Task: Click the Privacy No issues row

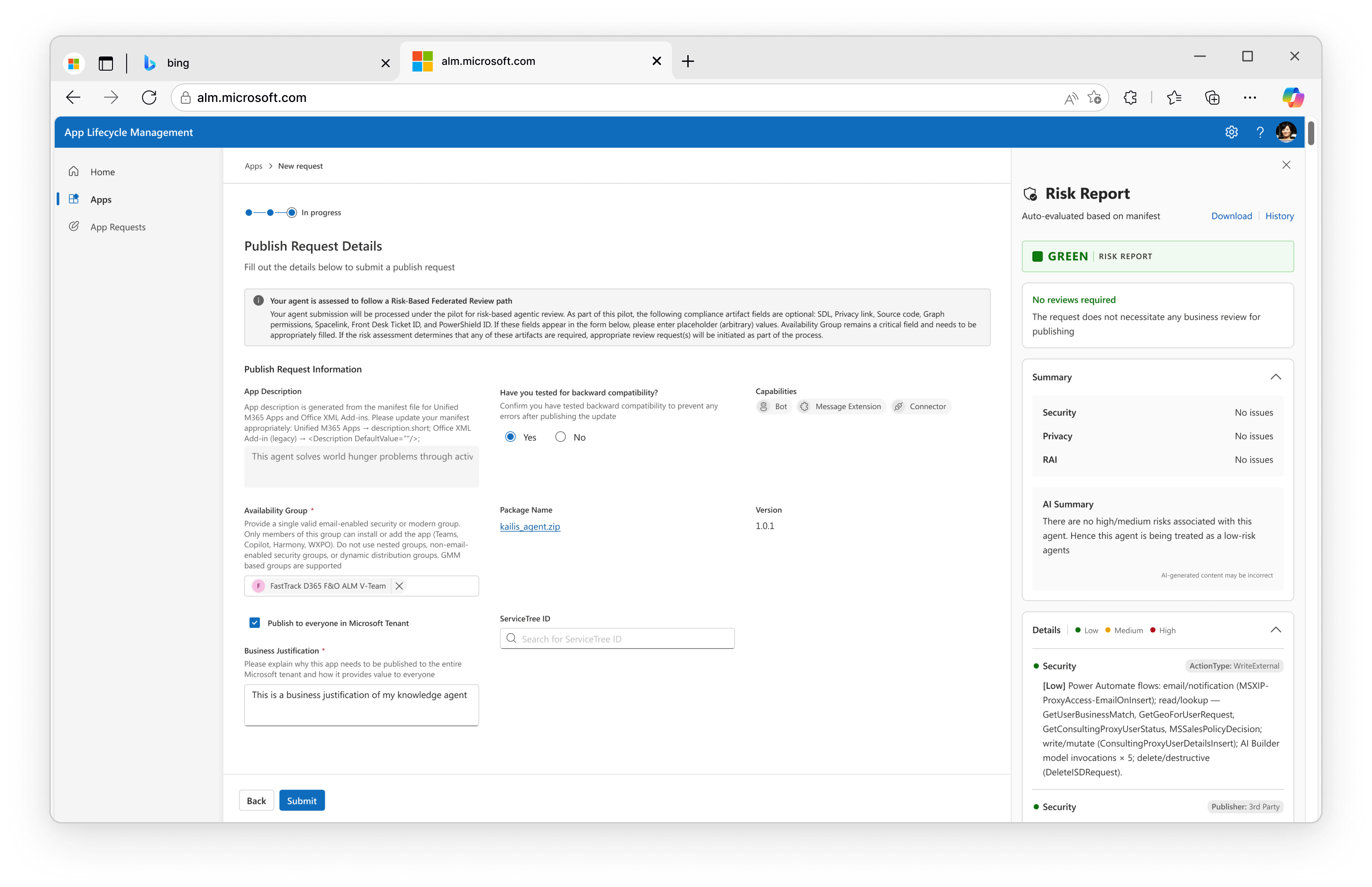Action: (x=1157, y=436)
